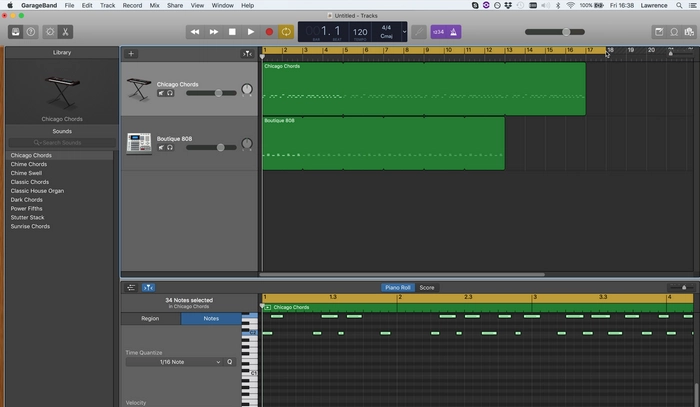Open the View menu
Screen dimensions: 700x407
tap(197, 5)
